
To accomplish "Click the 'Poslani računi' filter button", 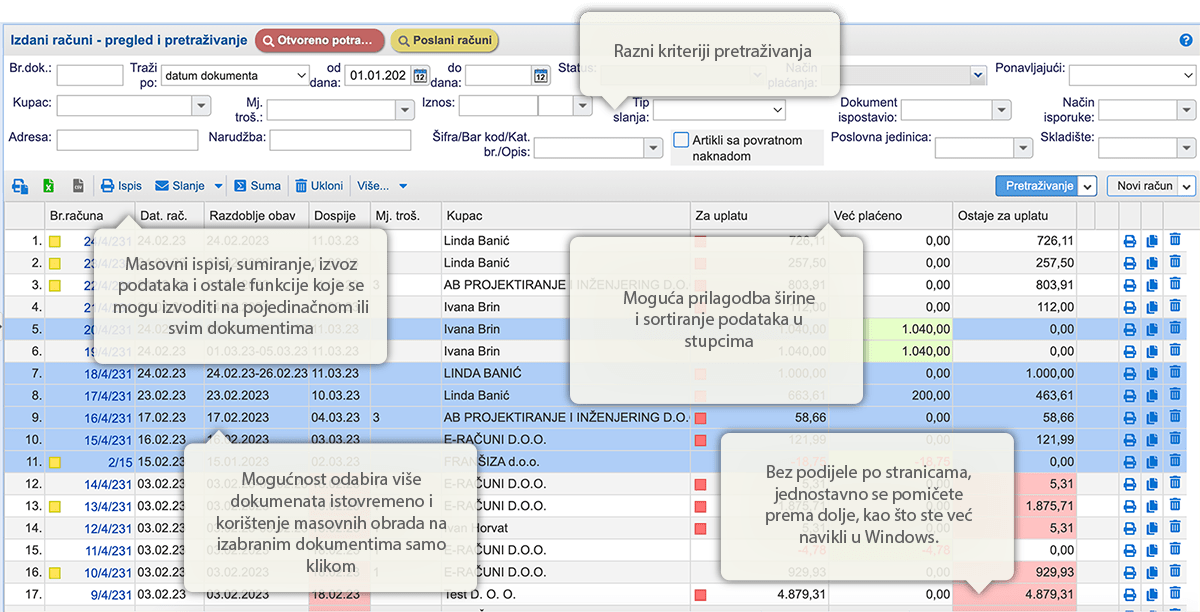I will [444, 41].
